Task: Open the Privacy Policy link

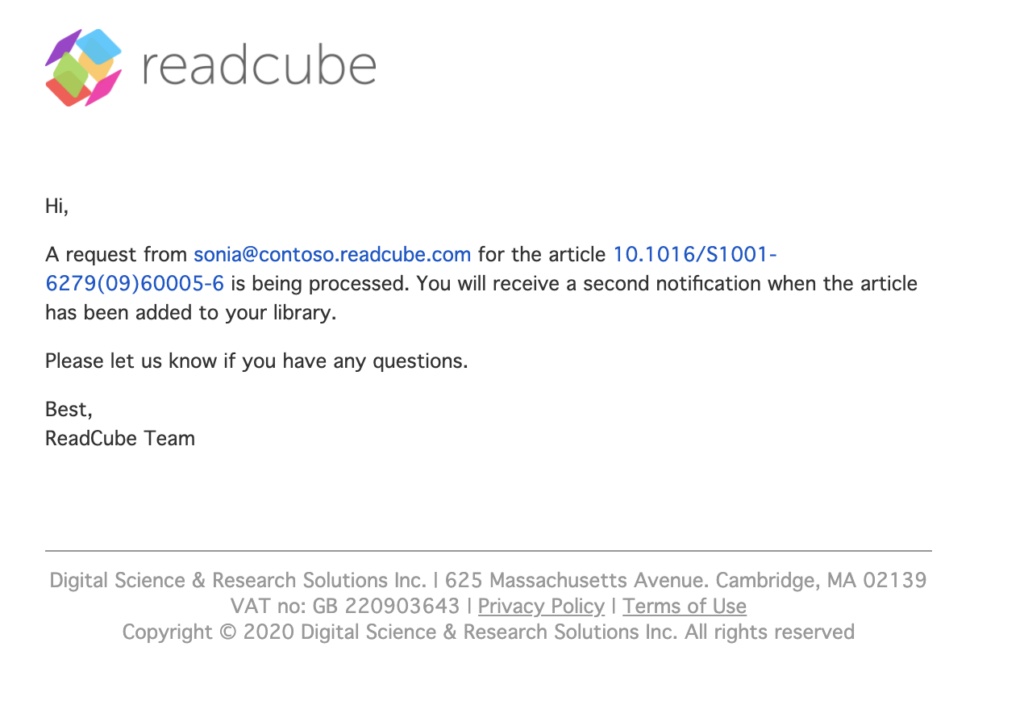Action: (x=541, y=606)
